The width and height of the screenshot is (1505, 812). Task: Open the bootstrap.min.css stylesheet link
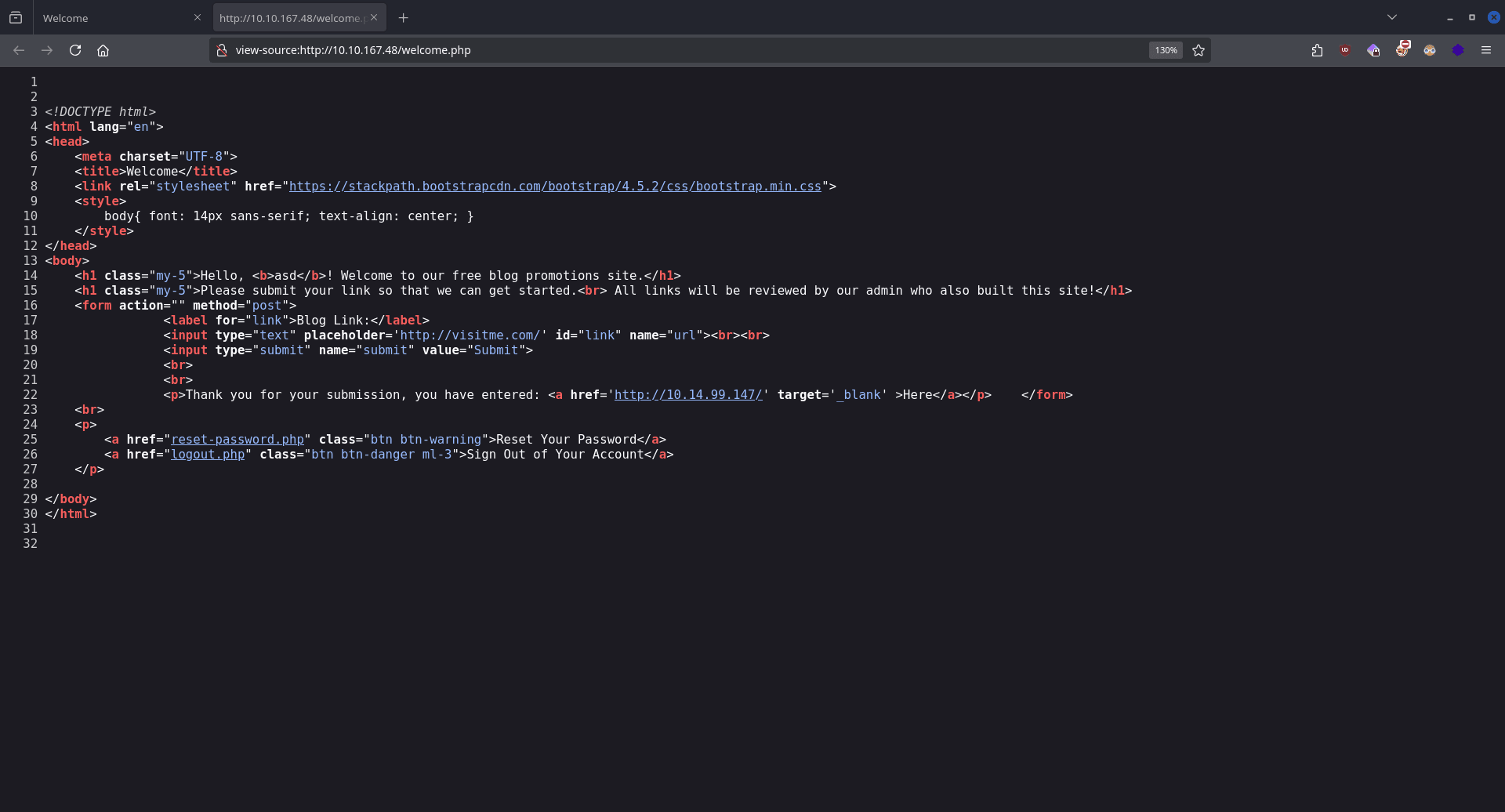click(x=555, y=187)
